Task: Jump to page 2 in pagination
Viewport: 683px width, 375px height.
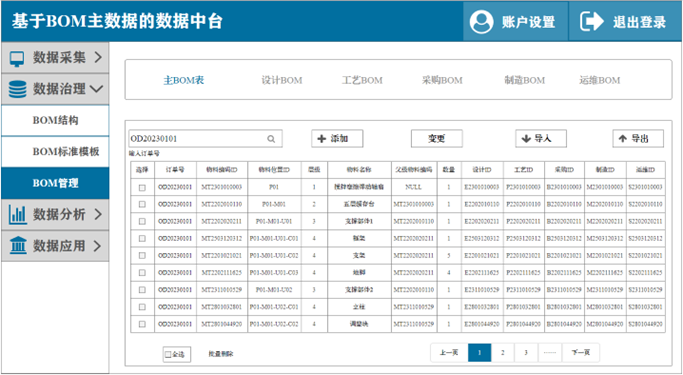Action: [x=503, y=353]
